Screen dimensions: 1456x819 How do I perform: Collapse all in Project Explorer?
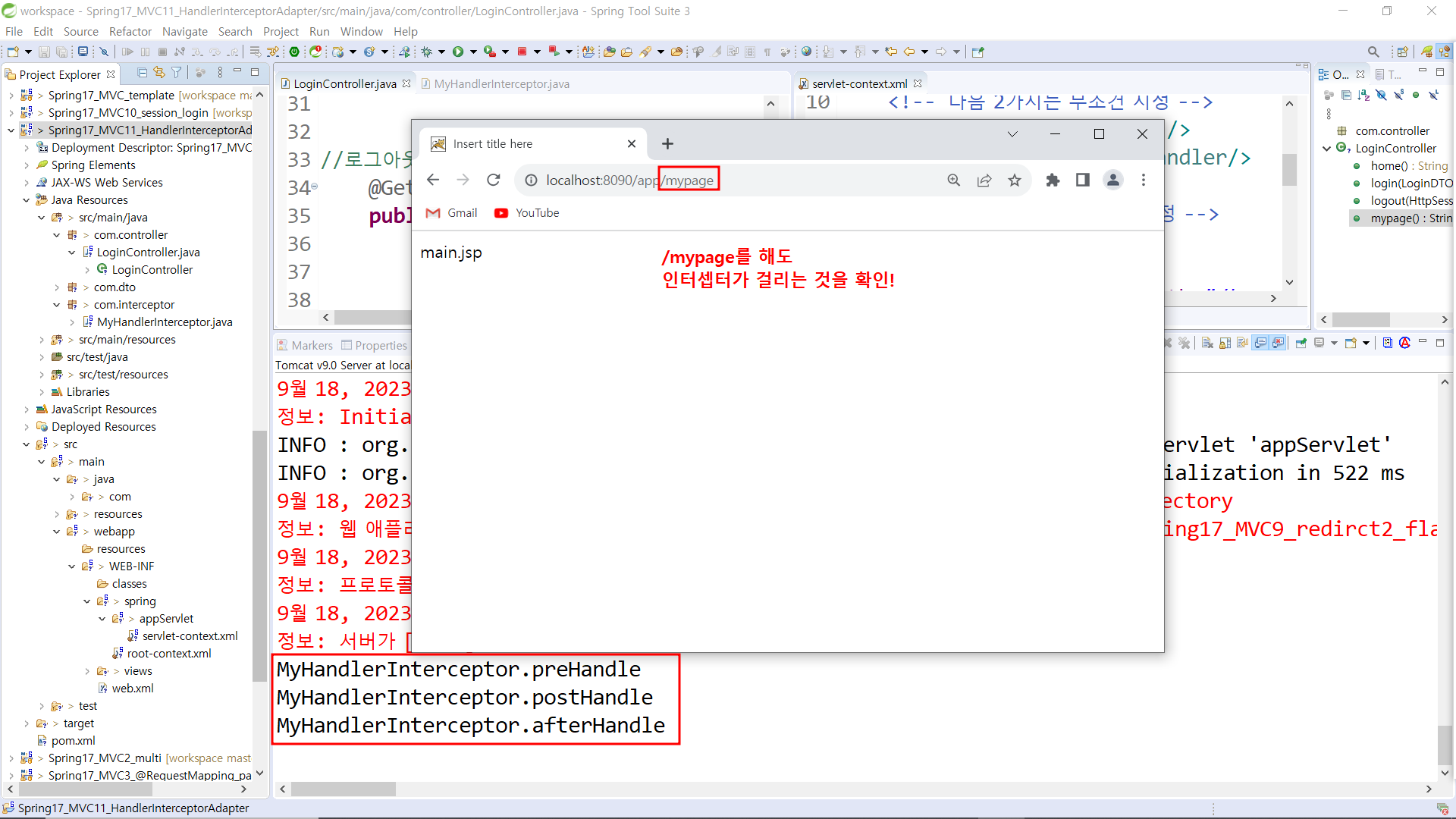(x=142, y=73)
